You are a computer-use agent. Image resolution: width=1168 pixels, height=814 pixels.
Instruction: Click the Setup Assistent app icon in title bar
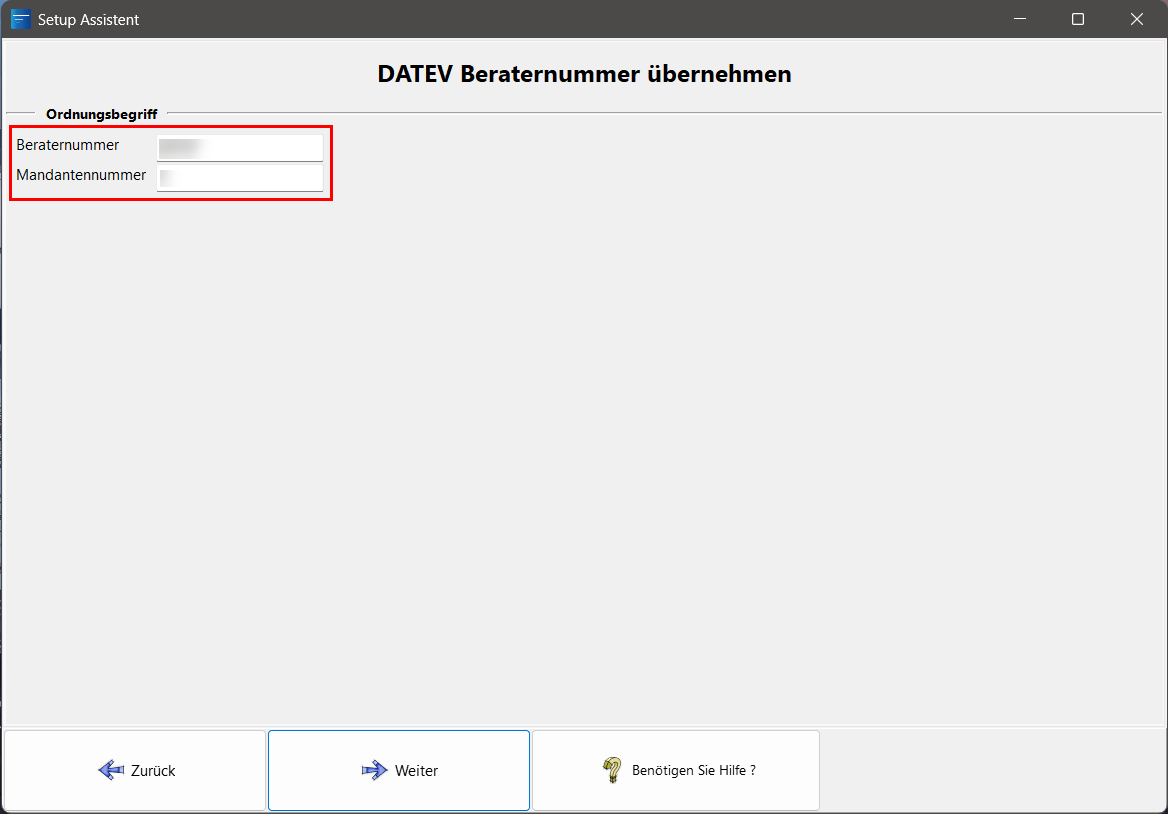pyautogui.click(x=20, y=19)
